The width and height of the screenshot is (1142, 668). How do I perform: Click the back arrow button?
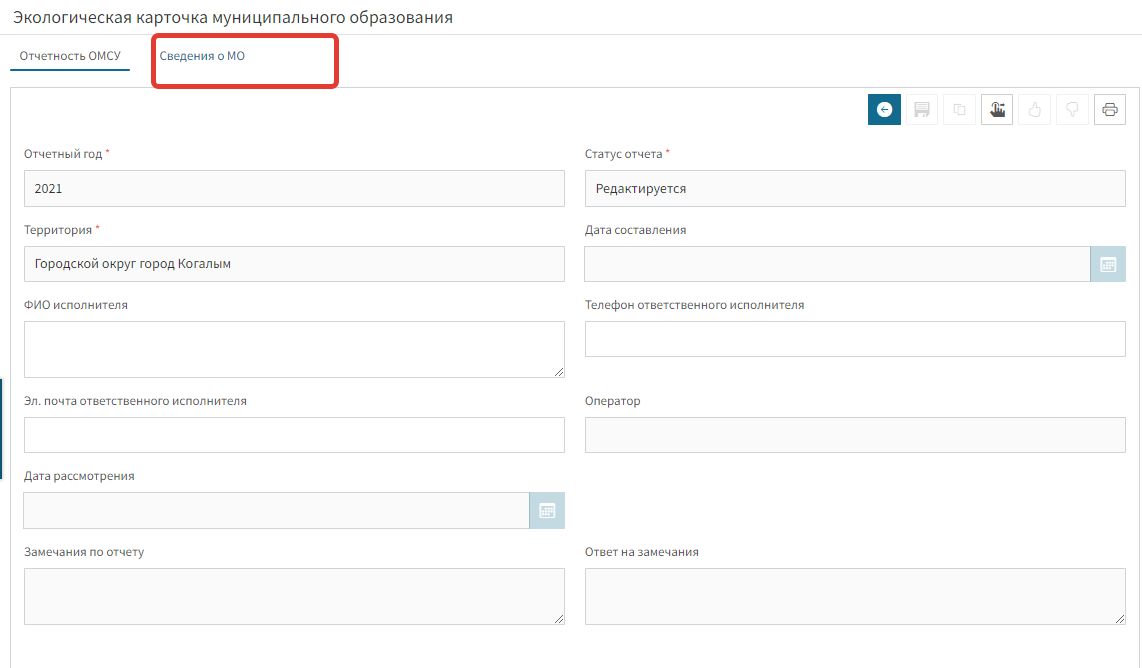tap(884, 110)
